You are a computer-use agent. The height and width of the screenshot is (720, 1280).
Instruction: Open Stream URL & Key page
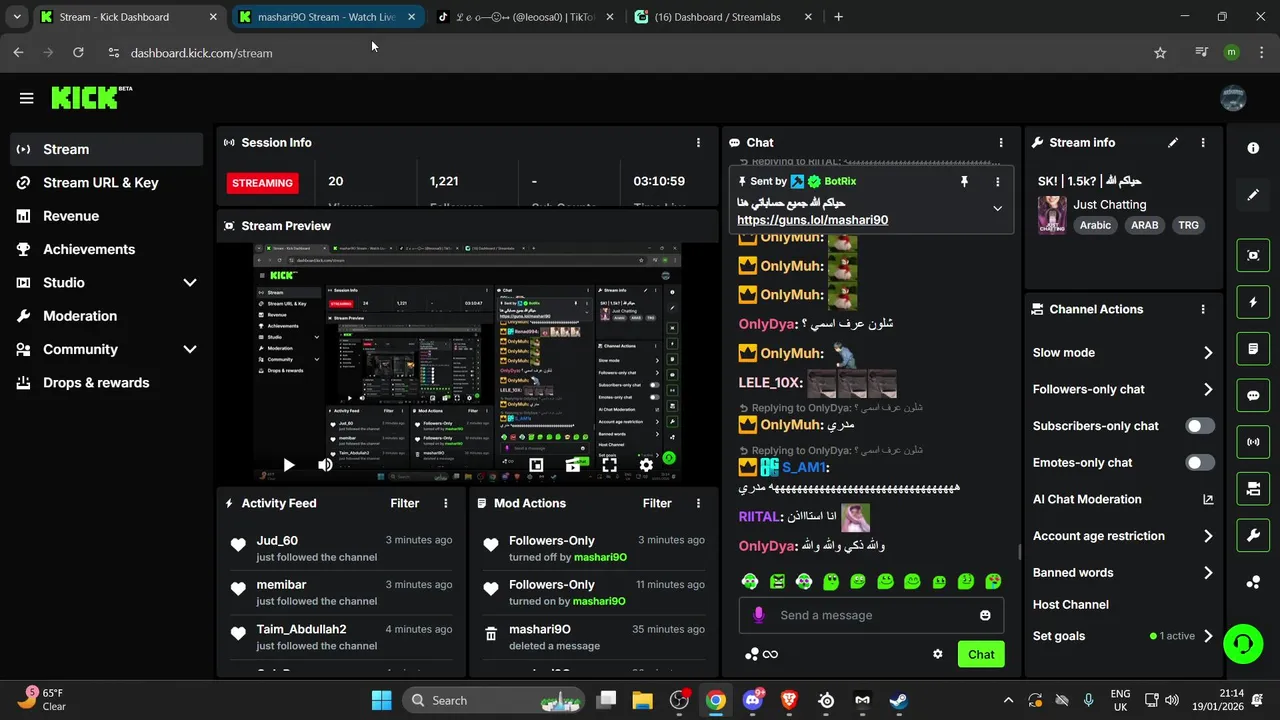click(107, 183)
